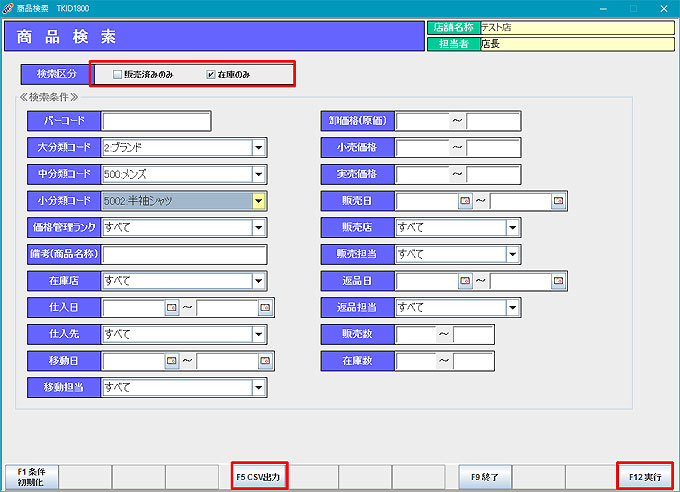
Task: Expand the 大分類コード dropdown
Action: pos(258,148)
